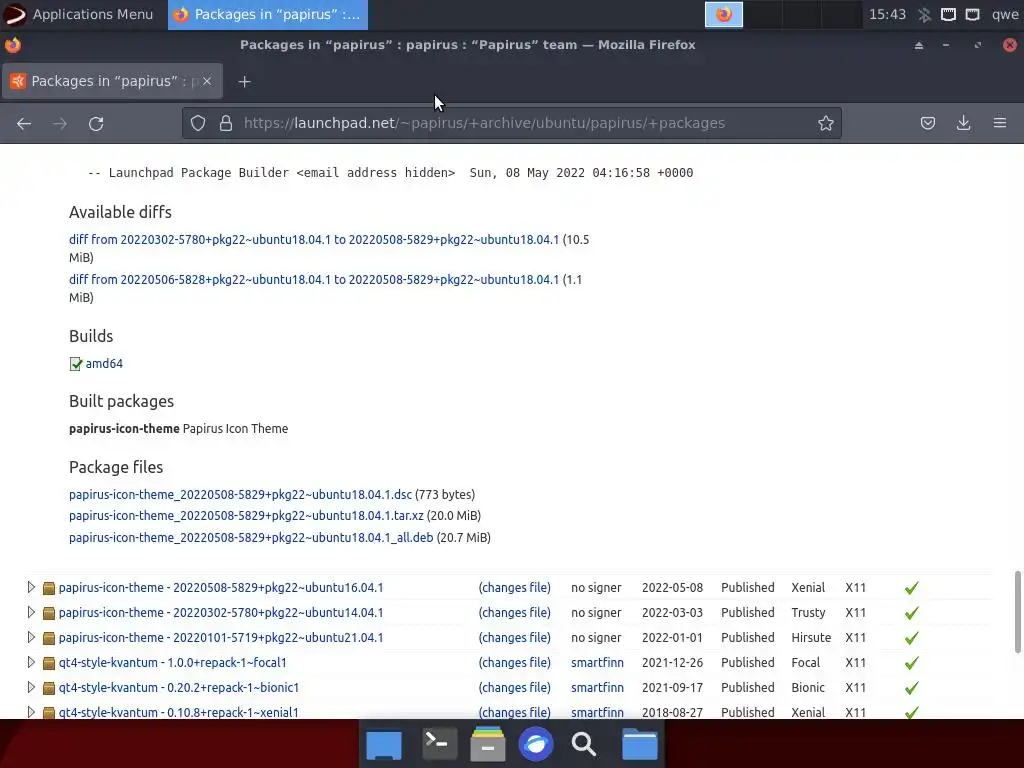Expand qt4-style-kvantum 0.20.2 bionic1 row
This screenshot has width=1024, height=768.
click(x=31, y=687)
